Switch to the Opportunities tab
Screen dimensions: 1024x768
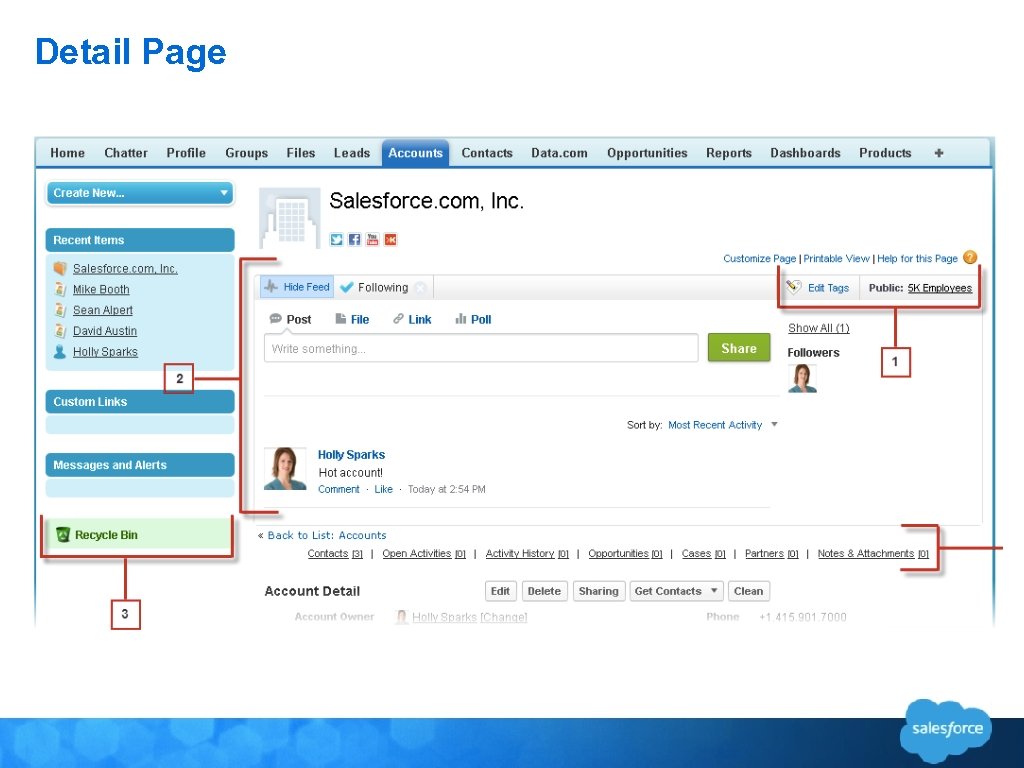[x=647, y=153]
